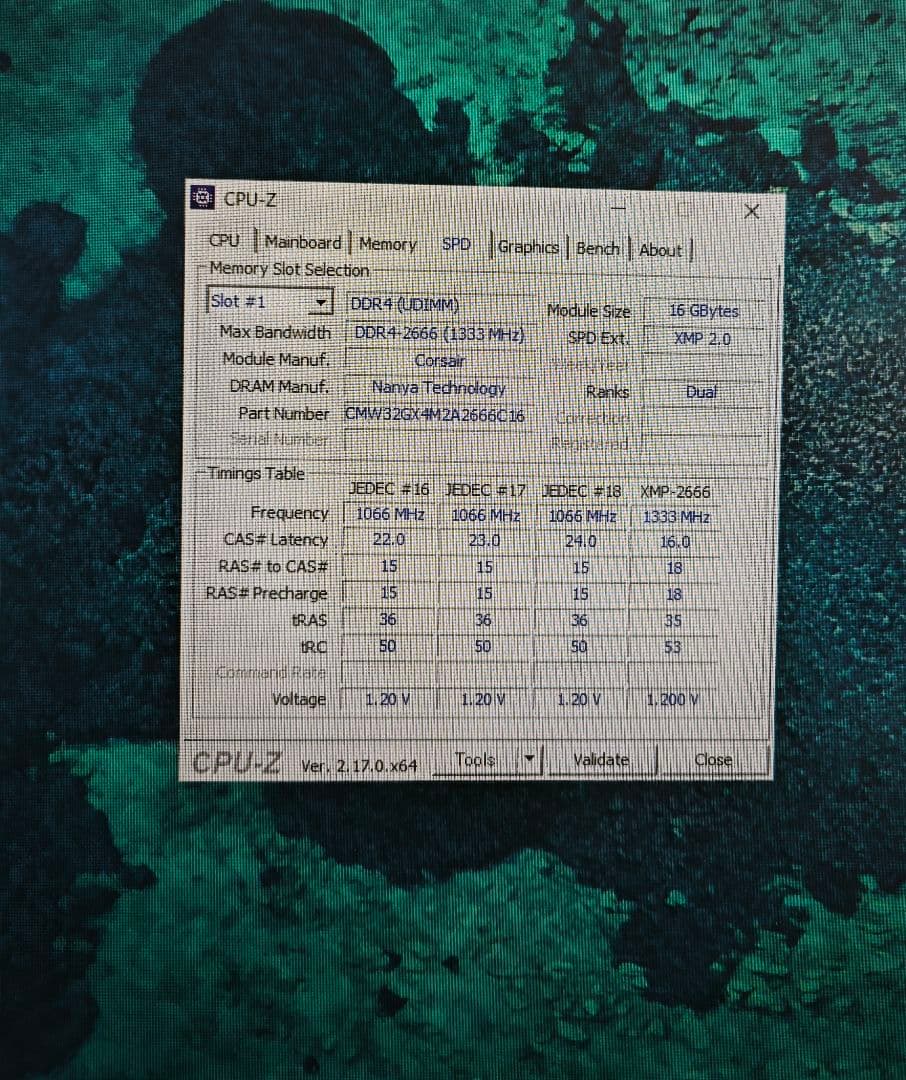Image resolution: width=906 pixels, height=1080 pixels.
Task: Click the JEDEC #18 column header
Action: 581,491
